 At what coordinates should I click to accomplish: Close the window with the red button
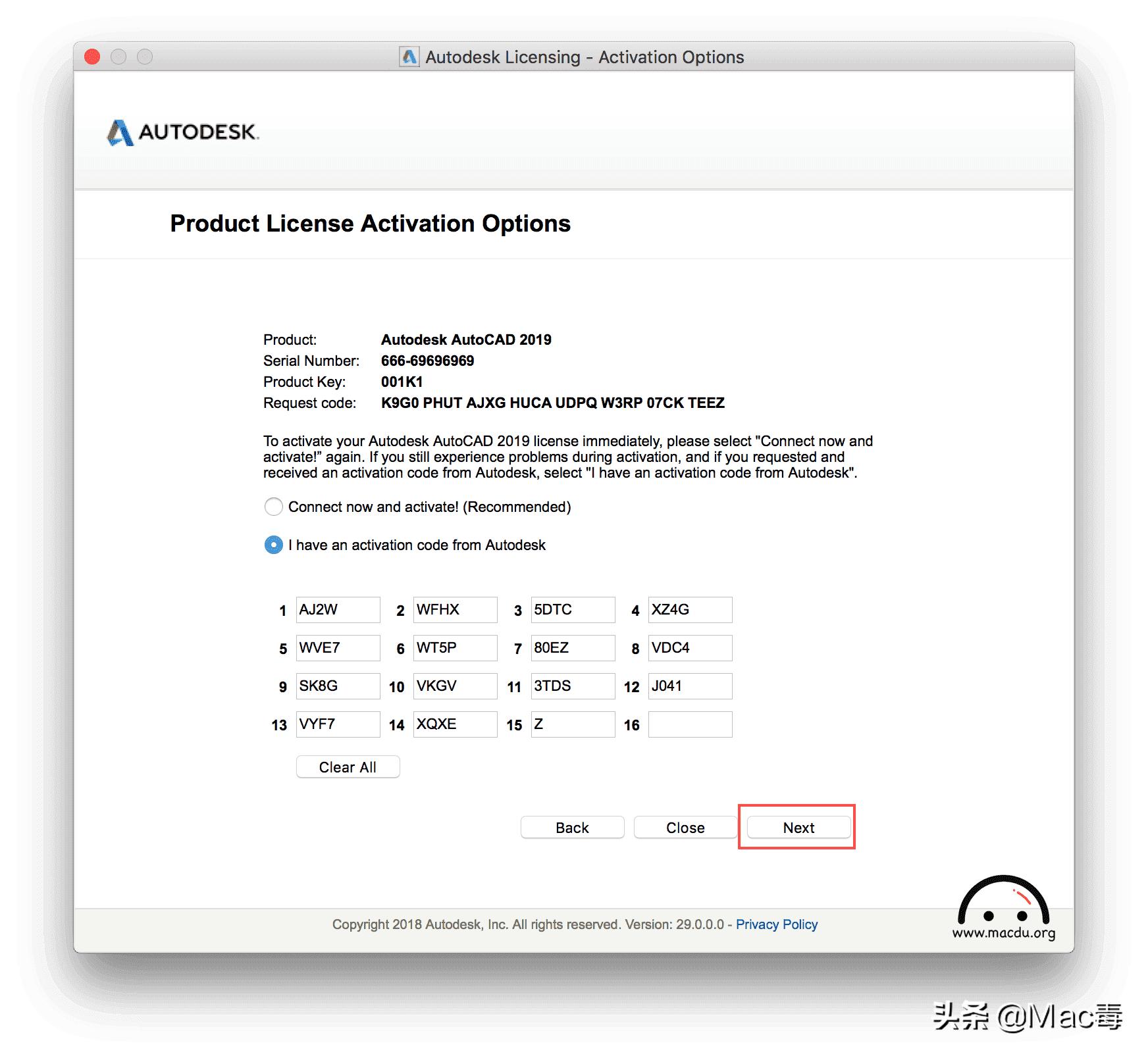(x=92, y=57)
